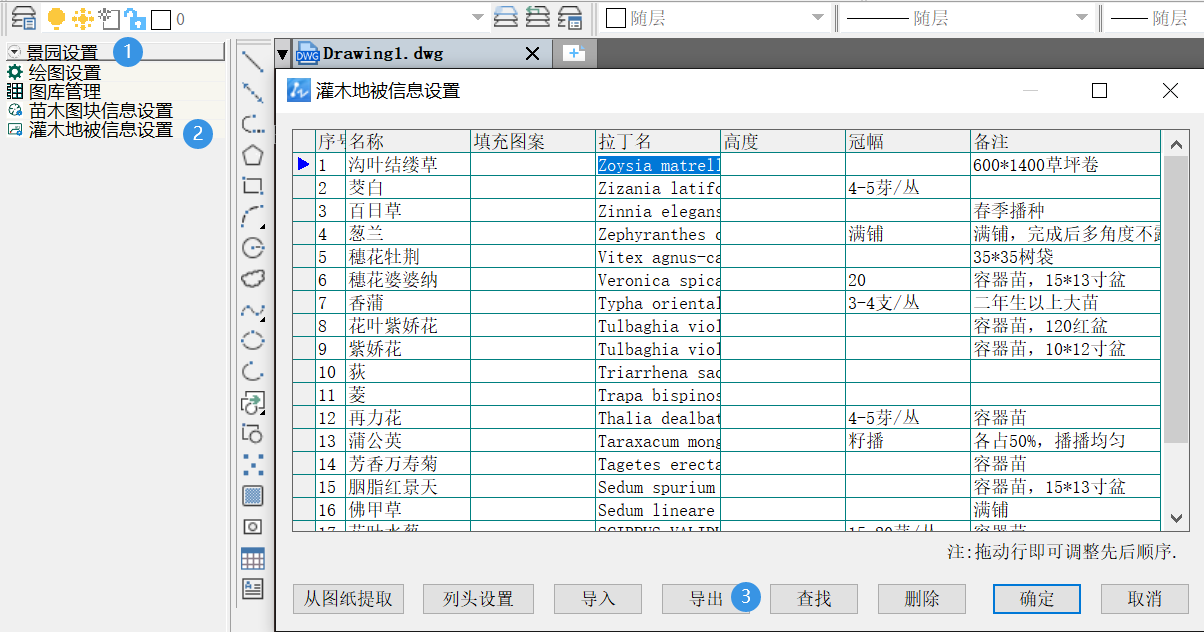The width and height of the screenshot is (1204, 632).
Task: Open the document tab list arrow
Action: (x=283, y=54)
